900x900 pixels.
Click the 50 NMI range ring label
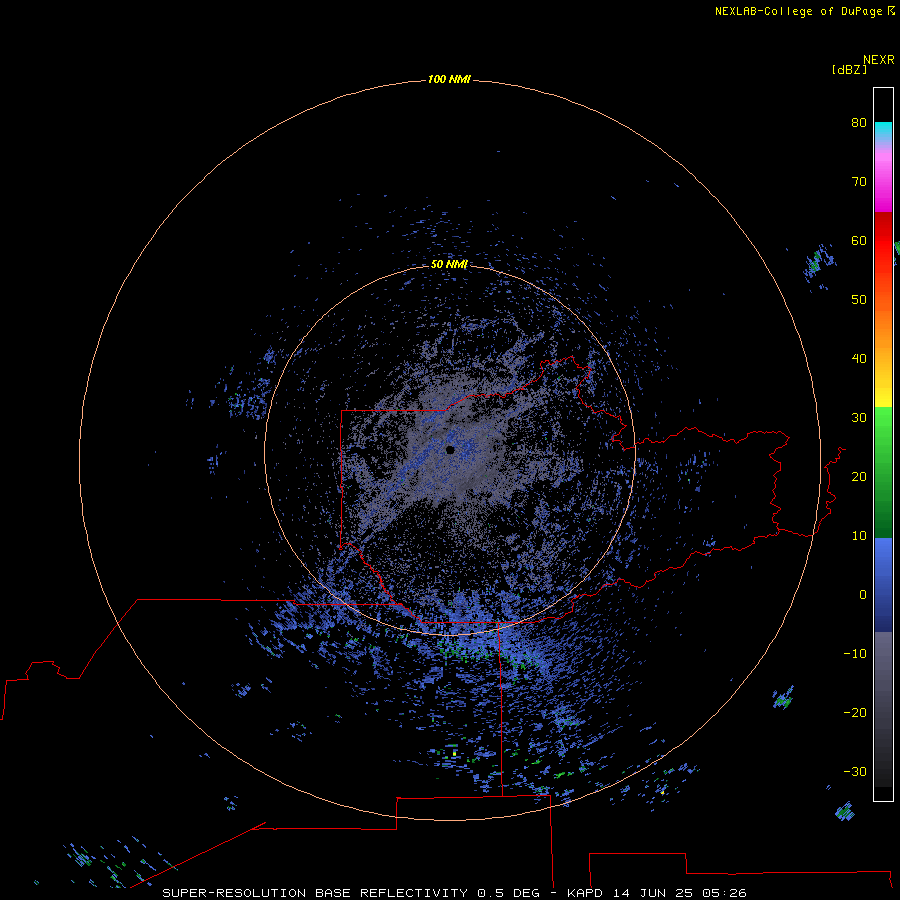click(x=449, y=264)
